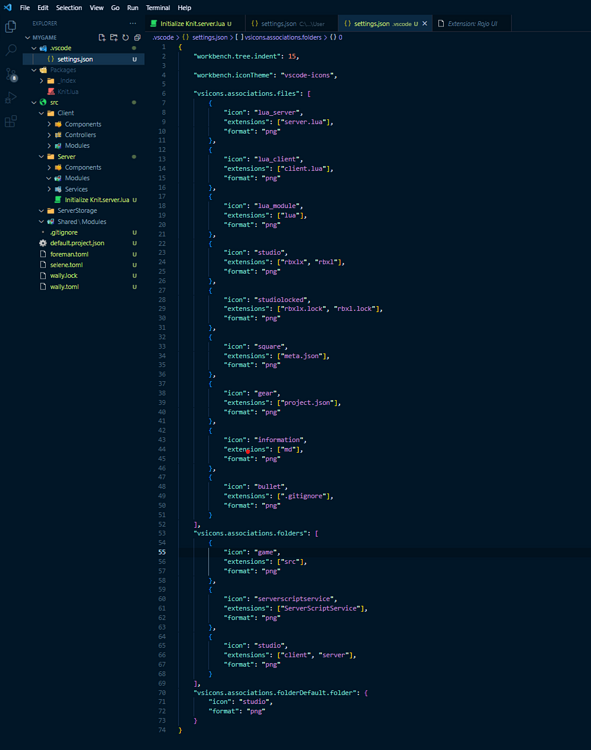Expand the Services folder chevron
The height and width of the screenshot is (750, 591).
49,189
